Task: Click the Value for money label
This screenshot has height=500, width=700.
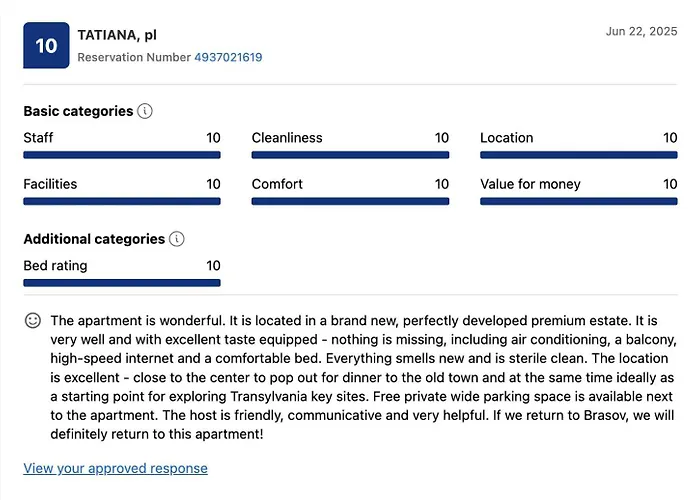Action: [530, 184]
